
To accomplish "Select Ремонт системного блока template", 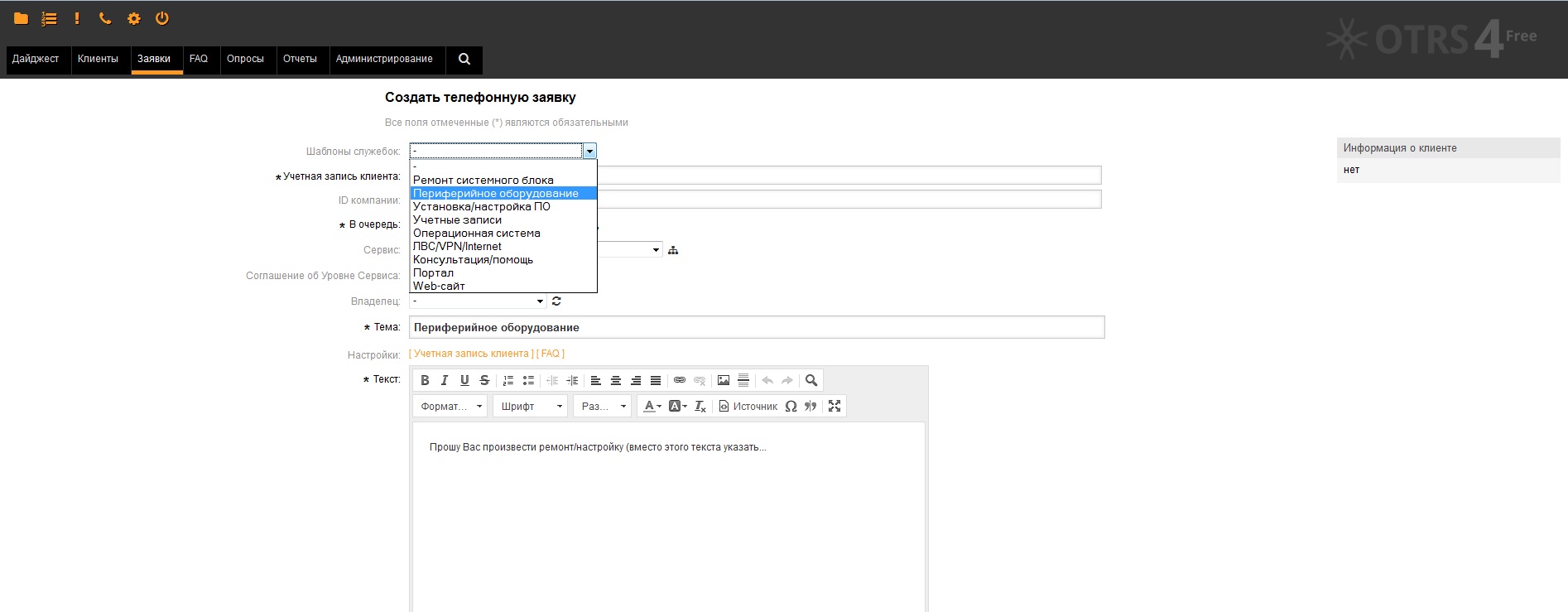I will pyautogui.click(x=503, y=180).
